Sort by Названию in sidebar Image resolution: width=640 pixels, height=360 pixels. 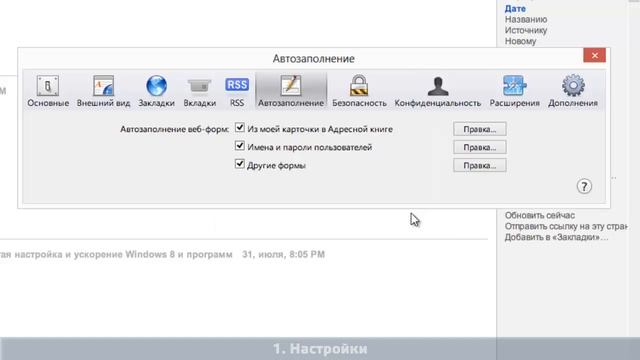coord(526,19)
